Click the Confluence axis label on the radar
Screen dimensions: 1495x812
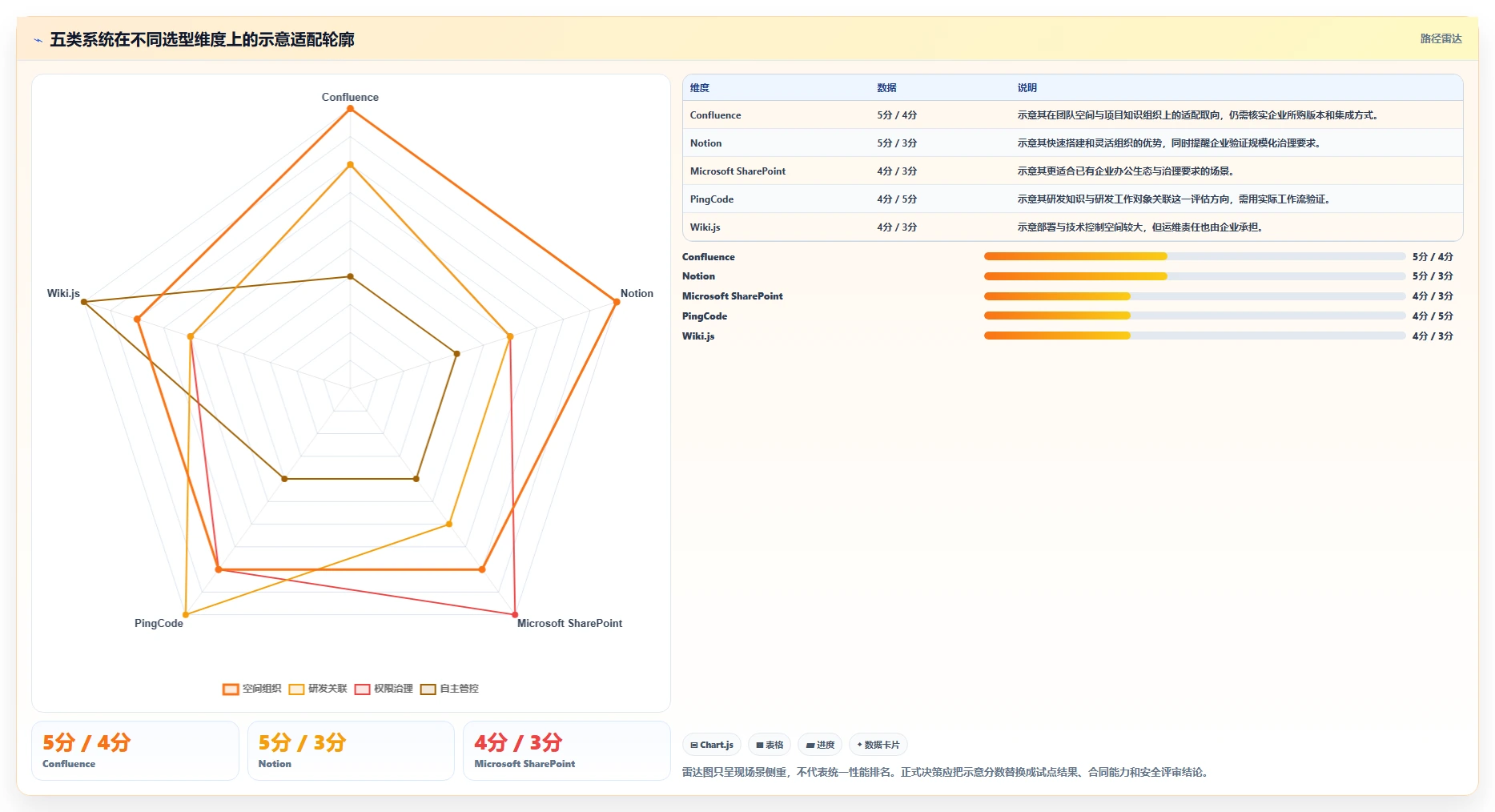click(x=350, y=97)
